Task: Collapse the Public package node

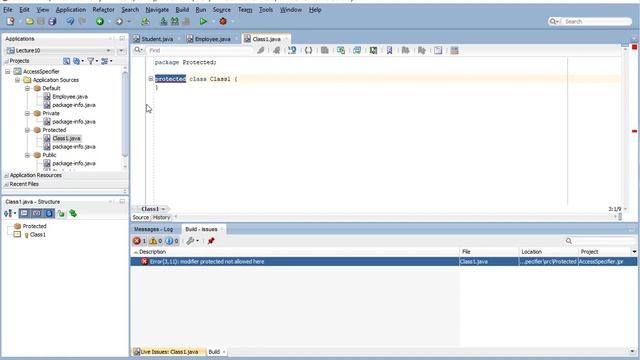Action: click(x=27, y=155)
